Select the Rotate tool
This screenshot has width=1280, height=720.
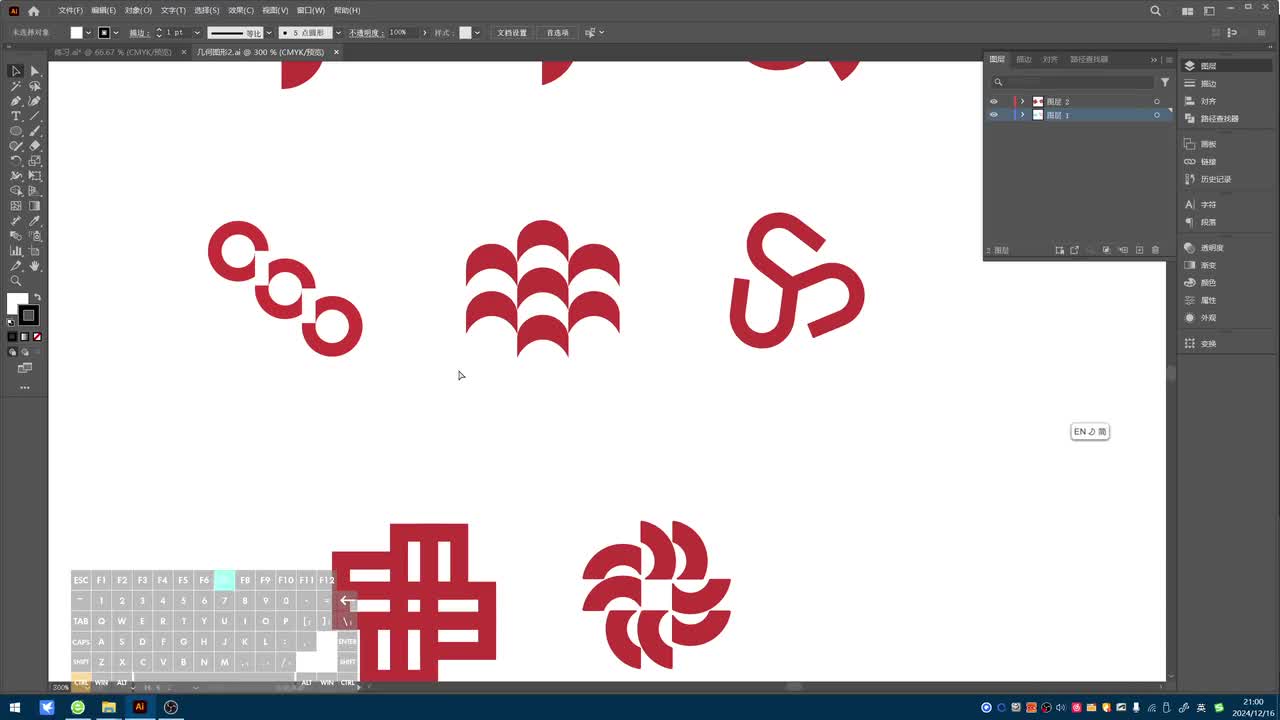click(x=16, y=161)
